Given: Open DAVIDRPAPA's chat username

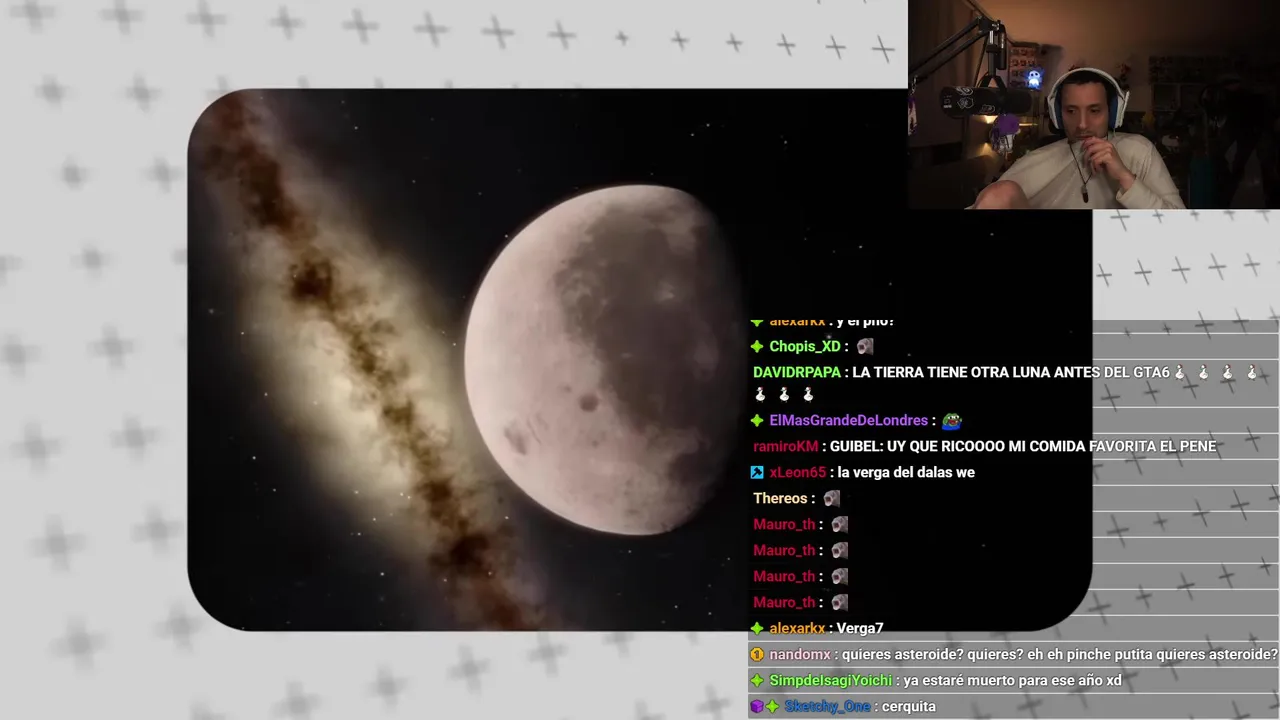Looking at the screenshot, I should [x=797, y=372].
